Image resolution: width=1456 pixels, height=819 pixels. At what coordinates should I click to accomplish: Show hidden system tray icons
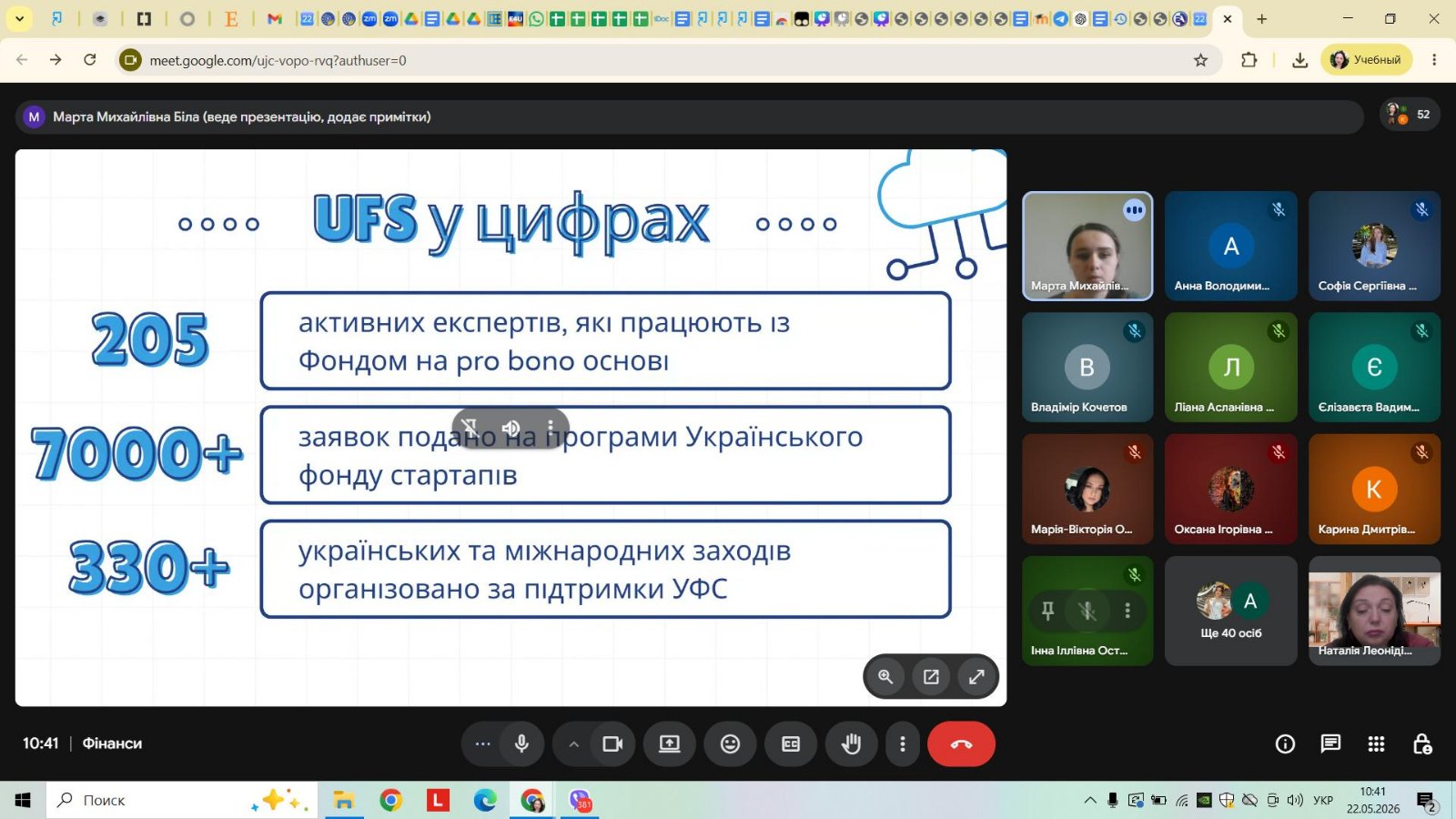tap(1089, 800)
